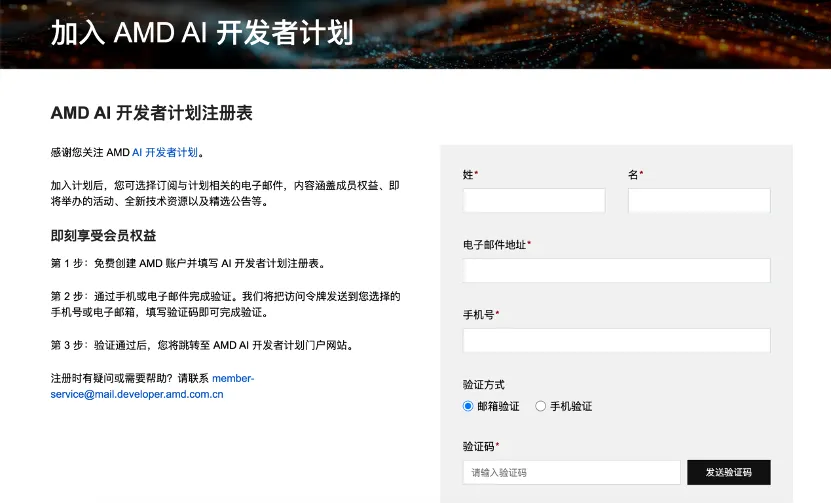Click the 姓 (last name) input field
Screen dimensions: 832x504
point(534,201)
